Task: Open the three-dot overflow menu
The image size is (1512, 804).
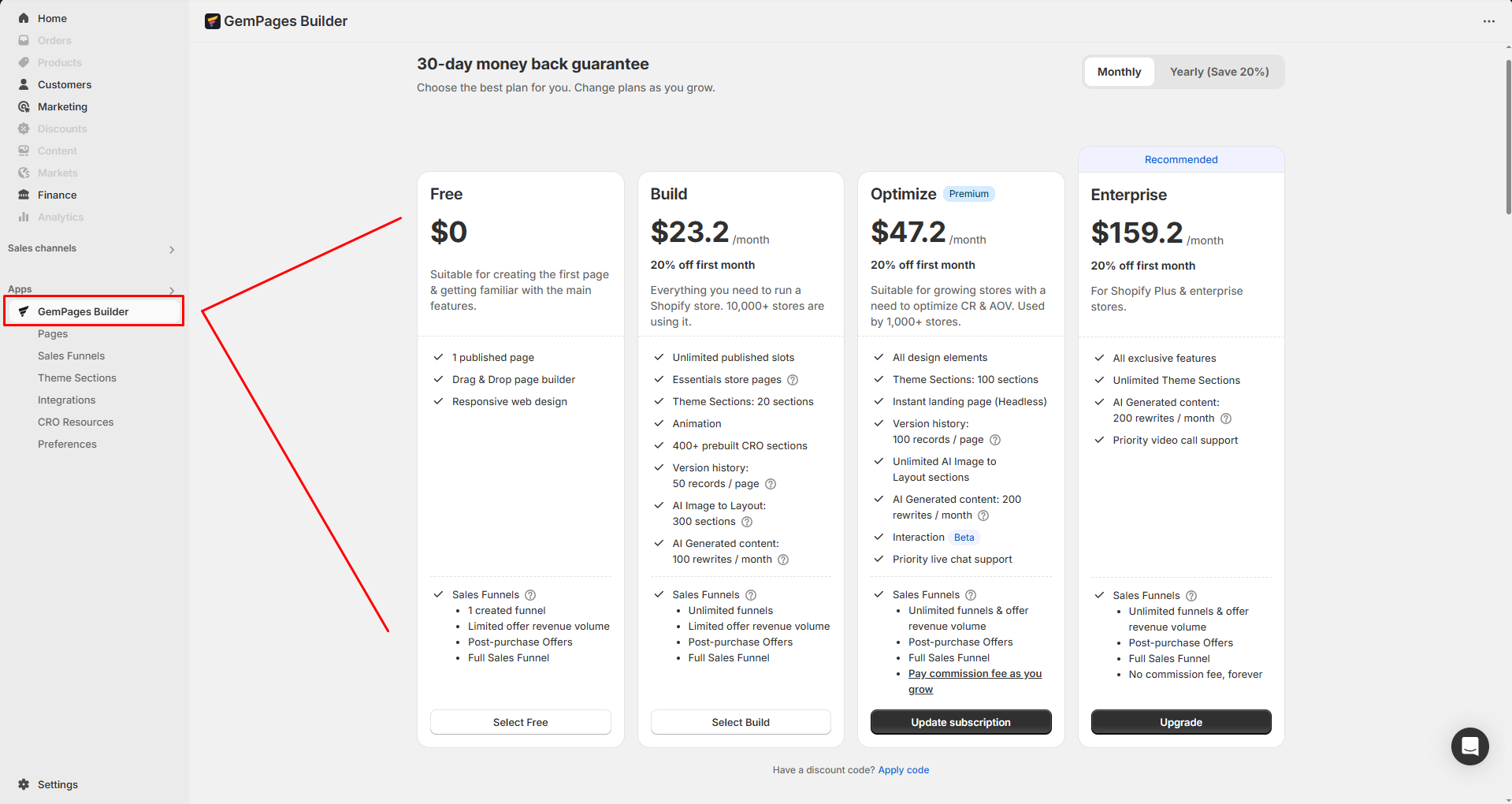Action: click(1489, 20)
